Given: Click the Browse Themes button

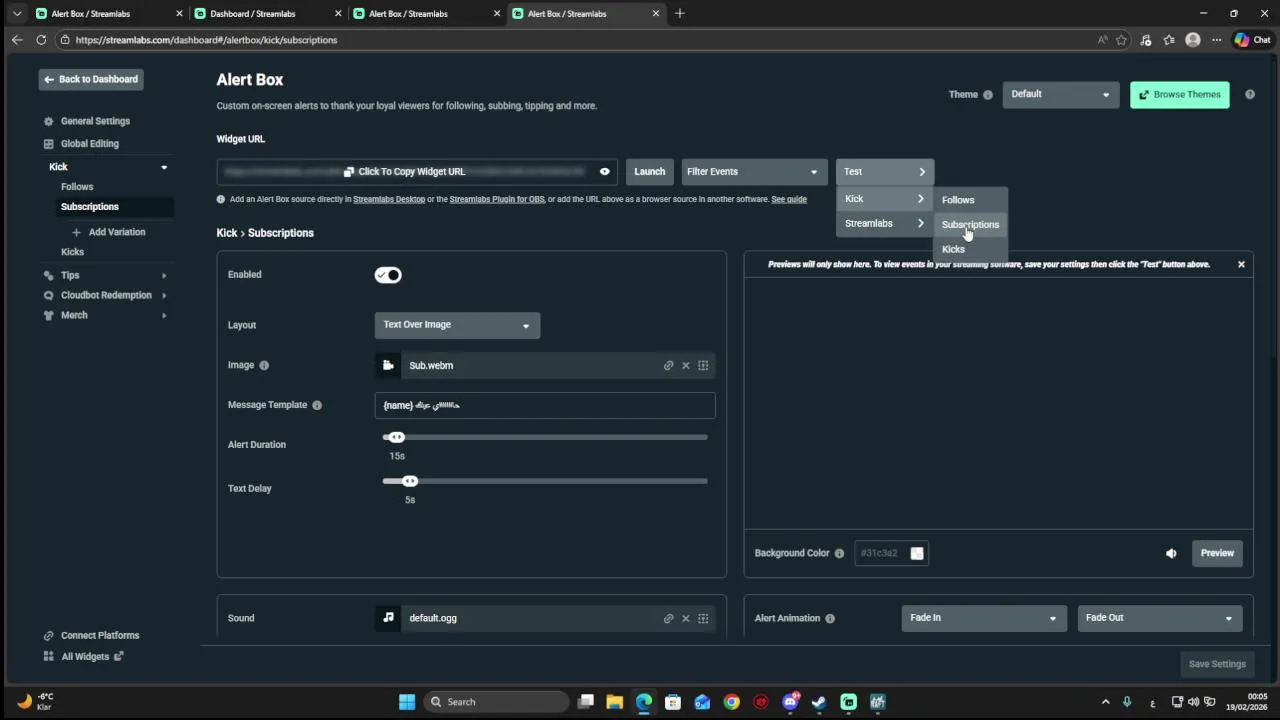Looking at the screenshot, I should tap(1180, 94).
